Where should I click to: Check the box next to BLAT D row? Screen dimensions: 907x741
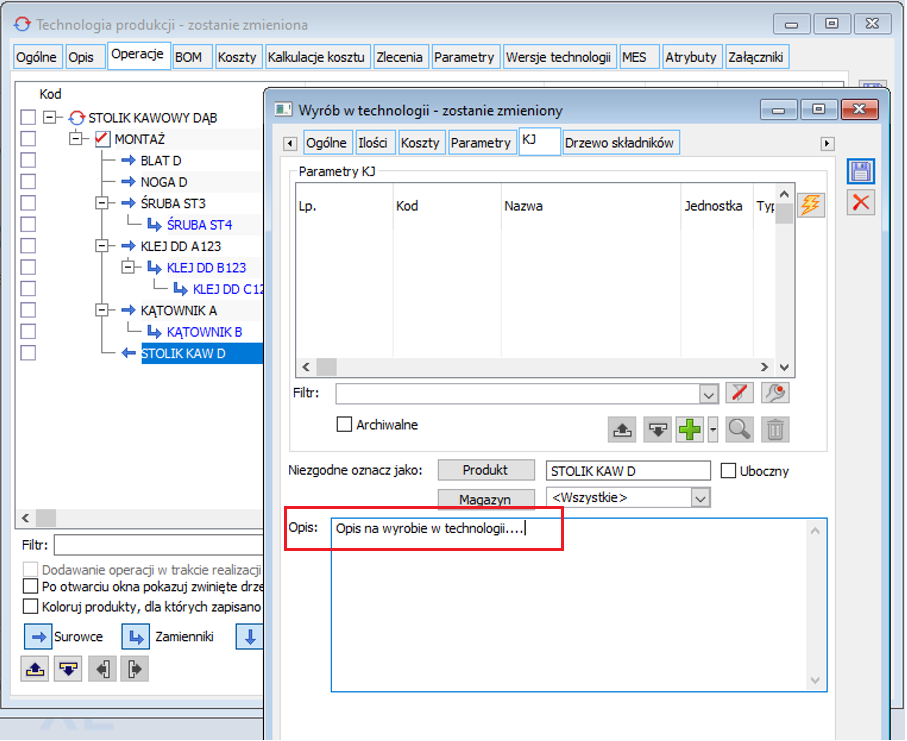point(28,161)
